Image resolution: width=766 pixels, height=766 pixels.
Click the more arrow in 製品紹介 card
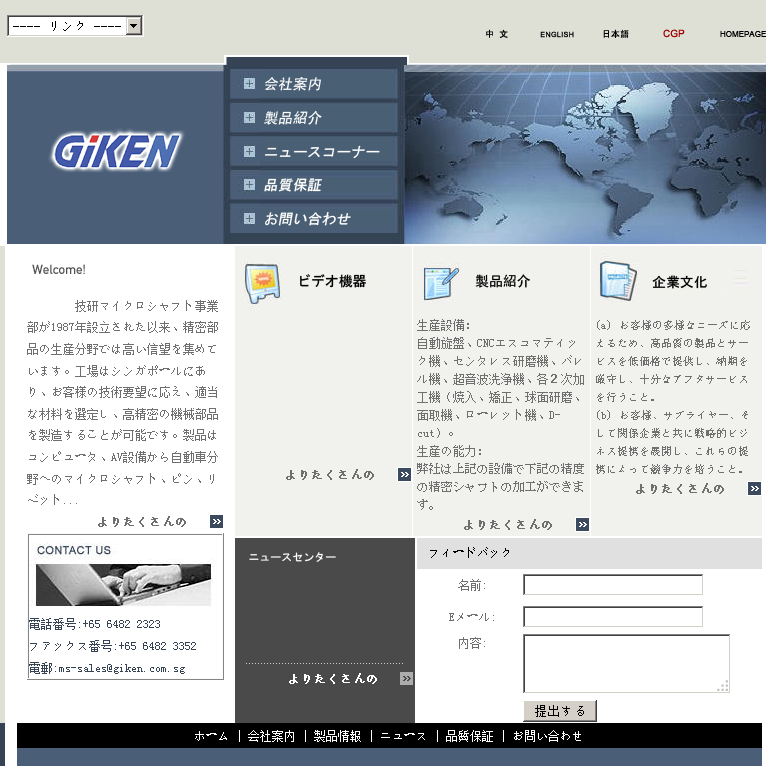[582, 525]
